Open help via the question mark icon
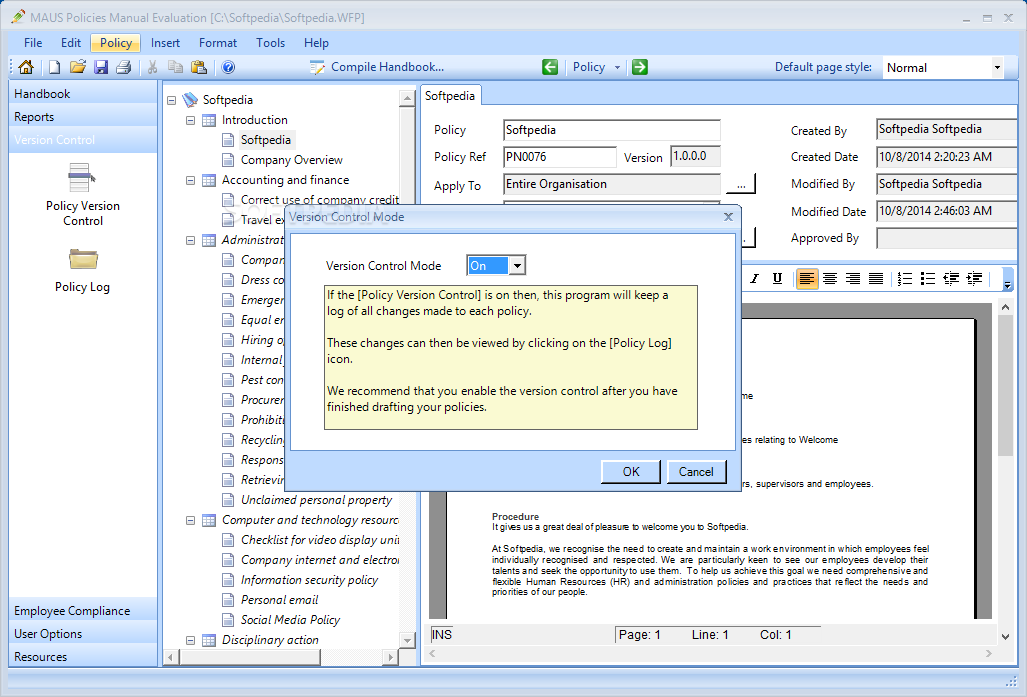1027x697 pixels. click(228, 67)
